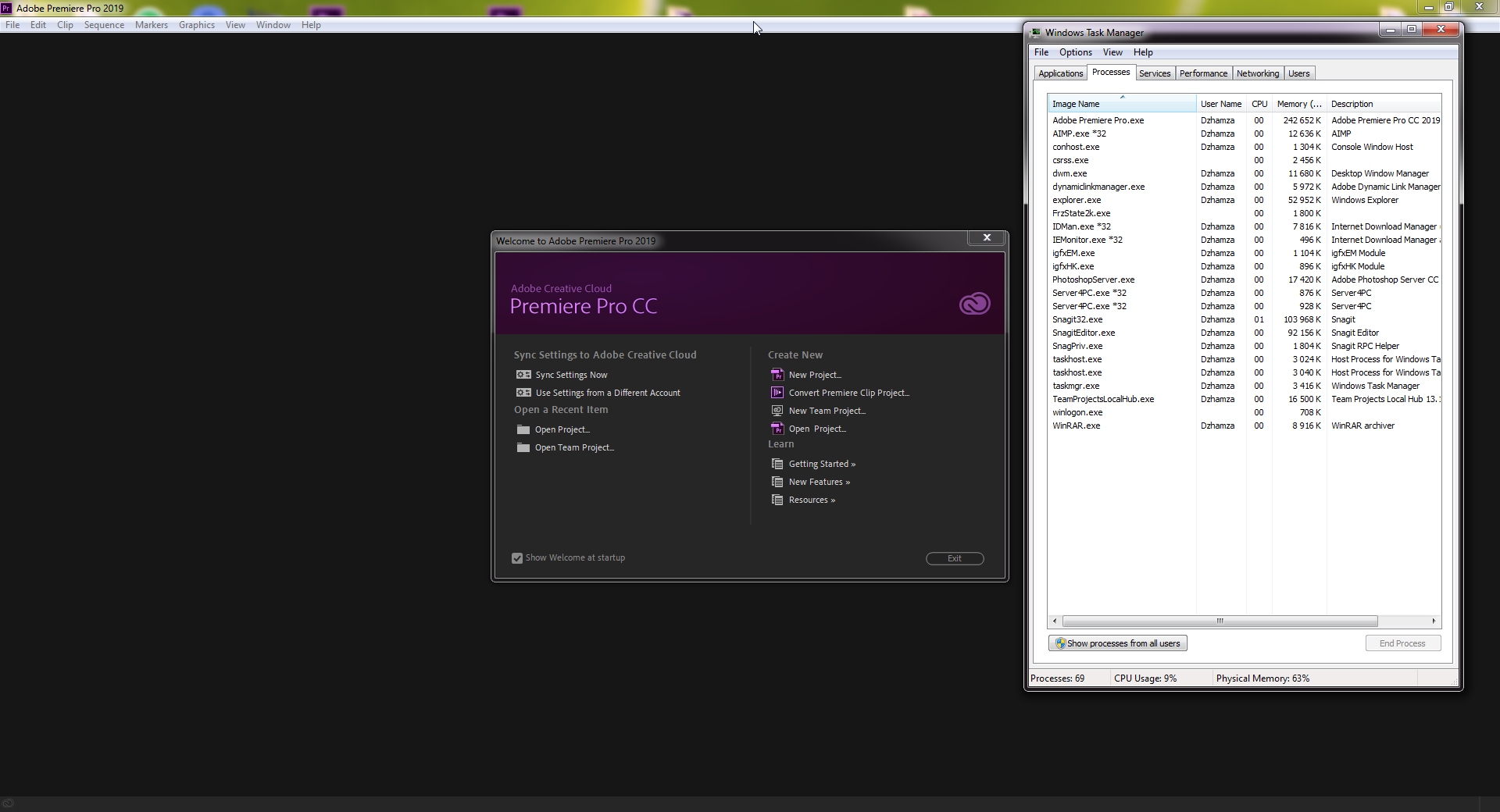Click the Resources document icon
Image resolution: width=1500 pixels, height=812 pixels.
(x=777, y=500)
